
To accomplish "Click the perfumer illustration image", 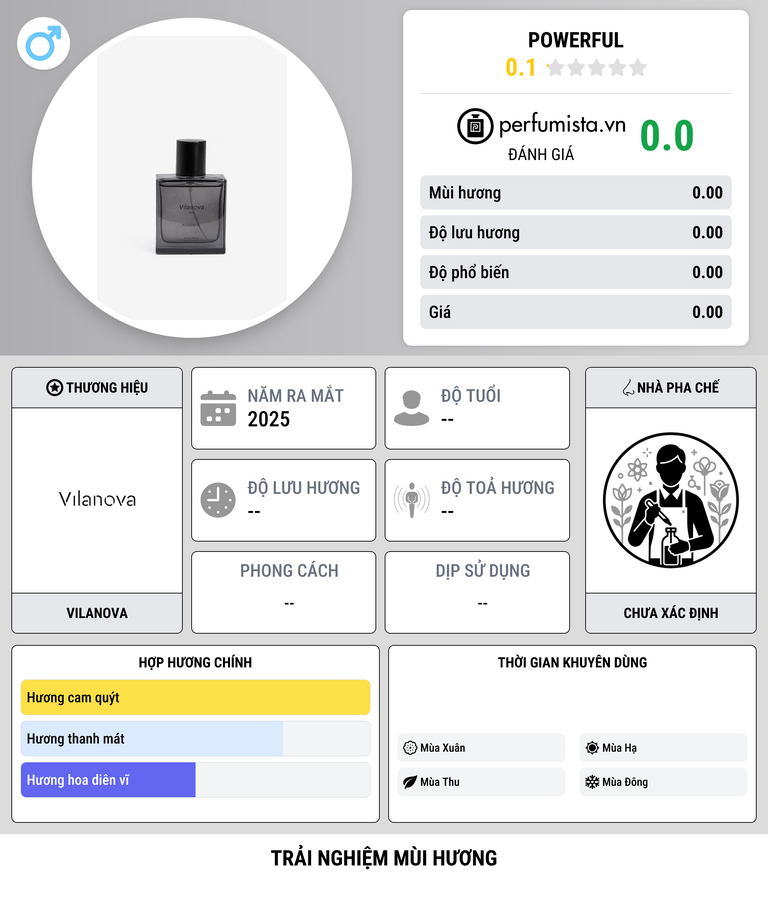I will coord(670,500).
